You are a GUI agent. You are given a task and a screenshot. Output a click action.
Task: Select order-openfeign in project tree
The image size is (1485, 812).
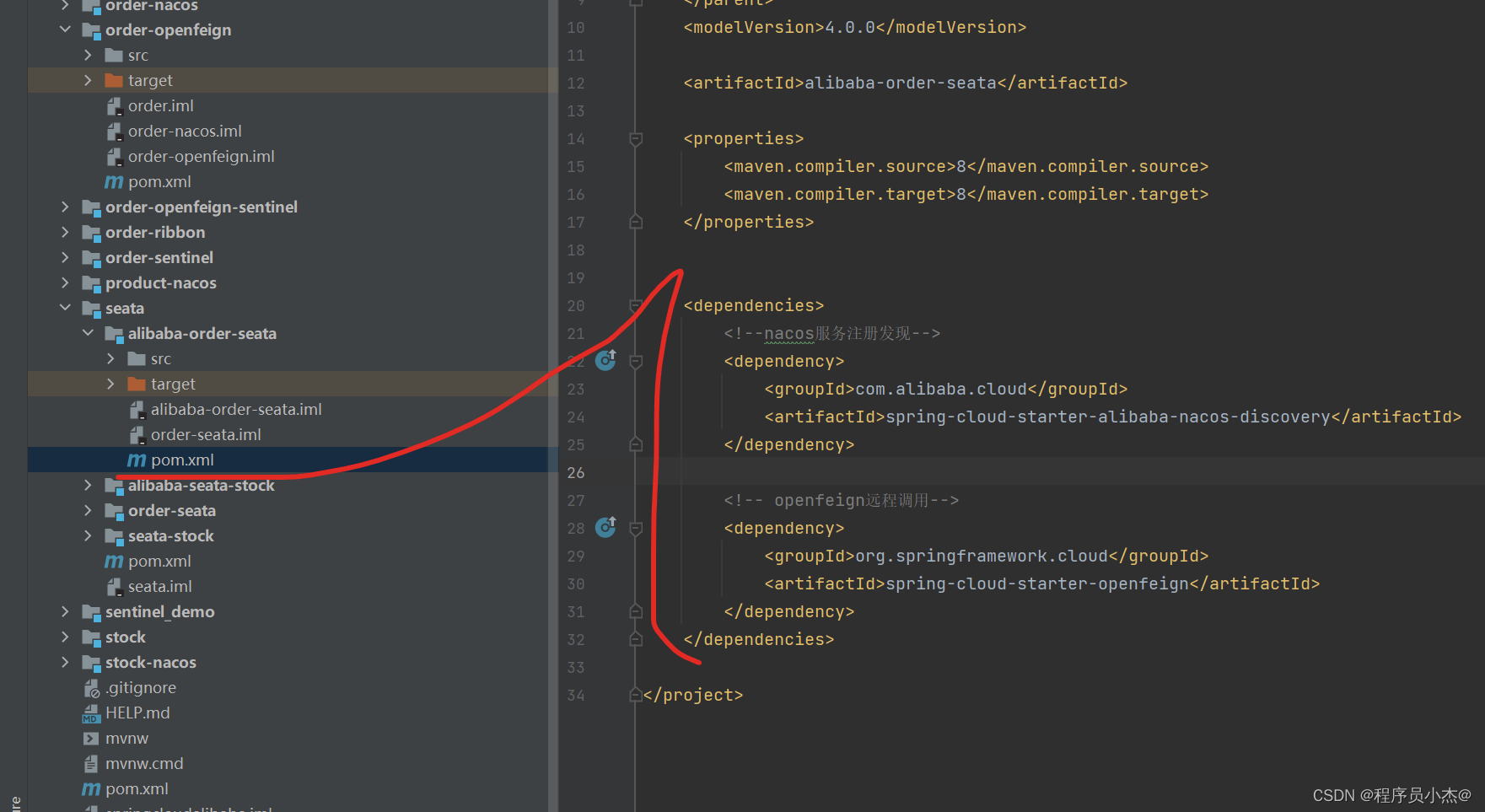[168, 30]
